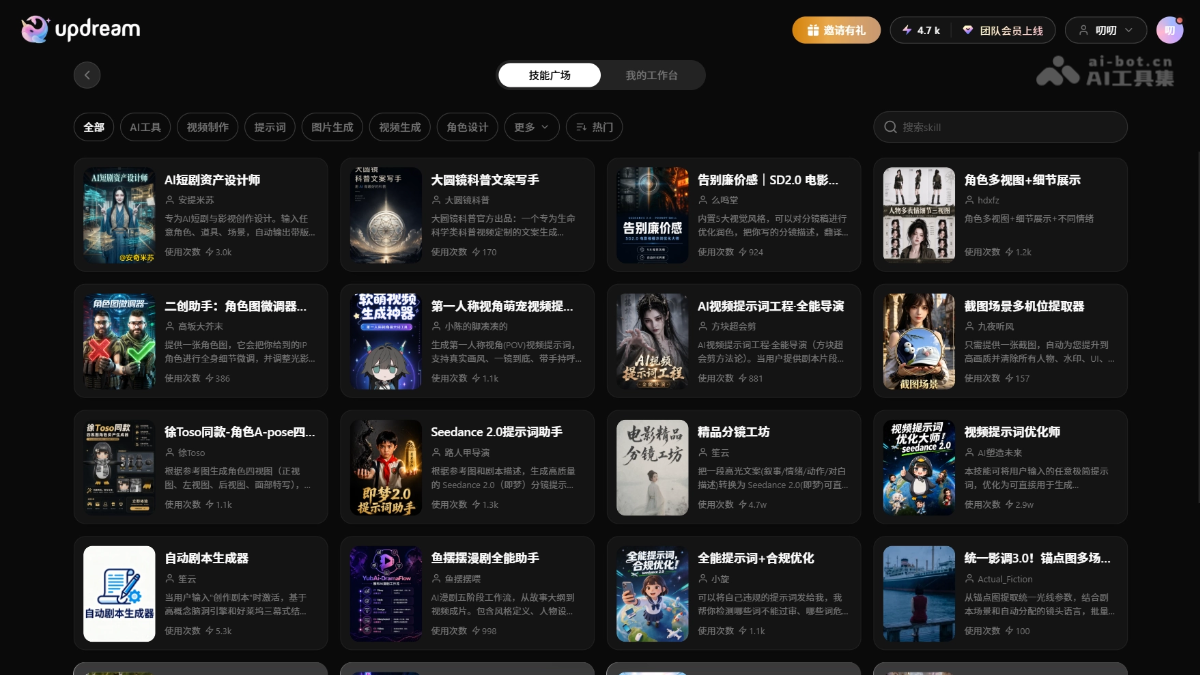Image resolution: width=1200 pixels, height=675 pixels.
Task: Click the 使用次数 4.7w usage count
Action: tap(732, 504)
